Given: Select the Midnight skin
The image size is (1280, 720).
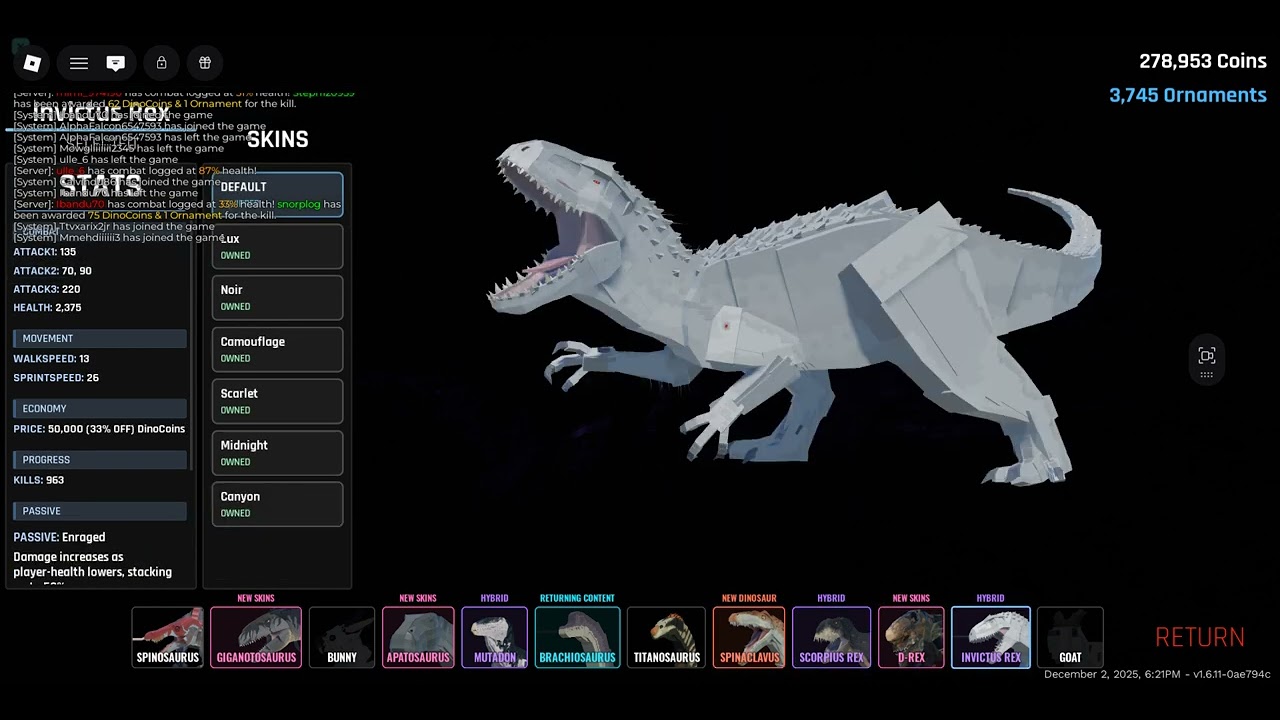Looking at the screenshot, I should (x=277, y=453).
